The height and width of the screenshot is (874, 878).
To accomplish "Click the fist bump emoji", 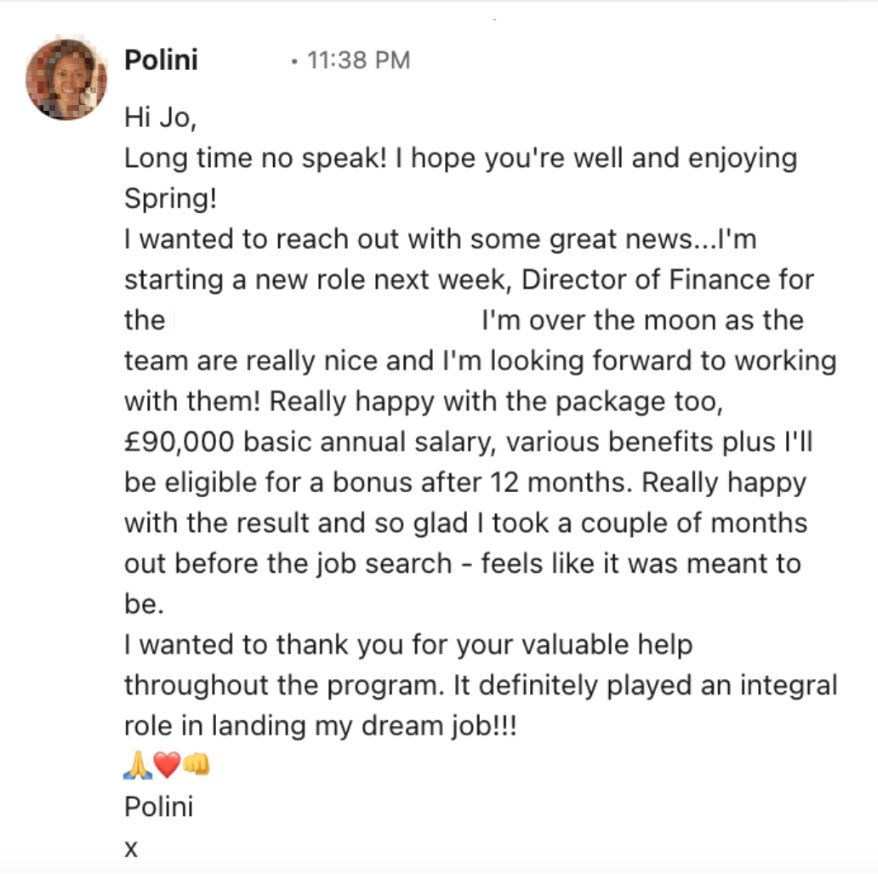I will (x=196, y=767).
